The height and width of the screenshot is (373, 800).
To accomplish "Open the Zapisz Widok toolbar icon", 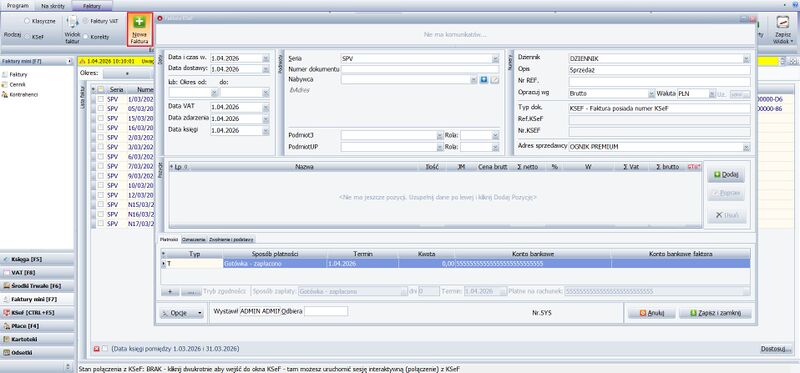I will click(x=782, y=22).
